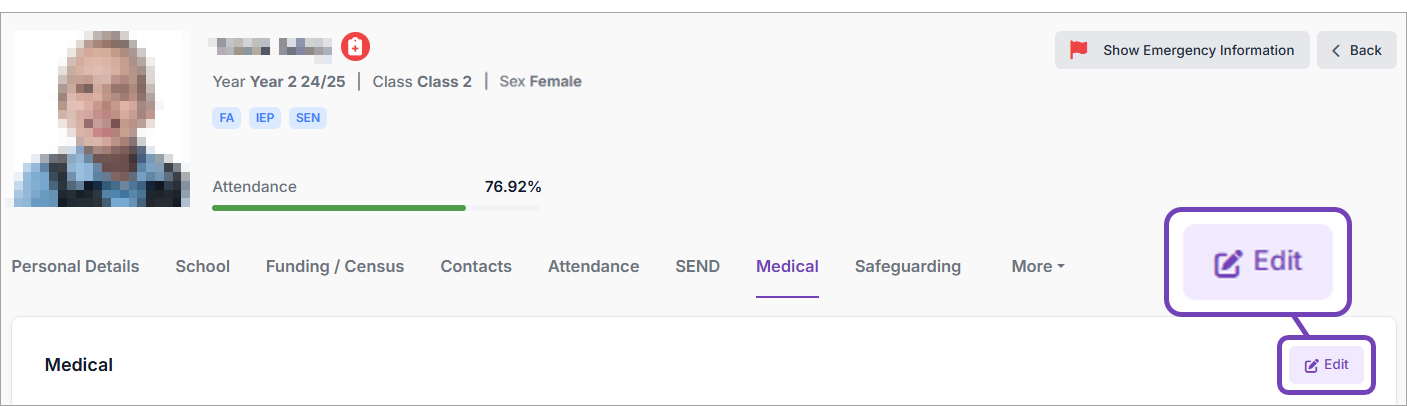
Task: Select the Attendance tab
Action: 593,266
